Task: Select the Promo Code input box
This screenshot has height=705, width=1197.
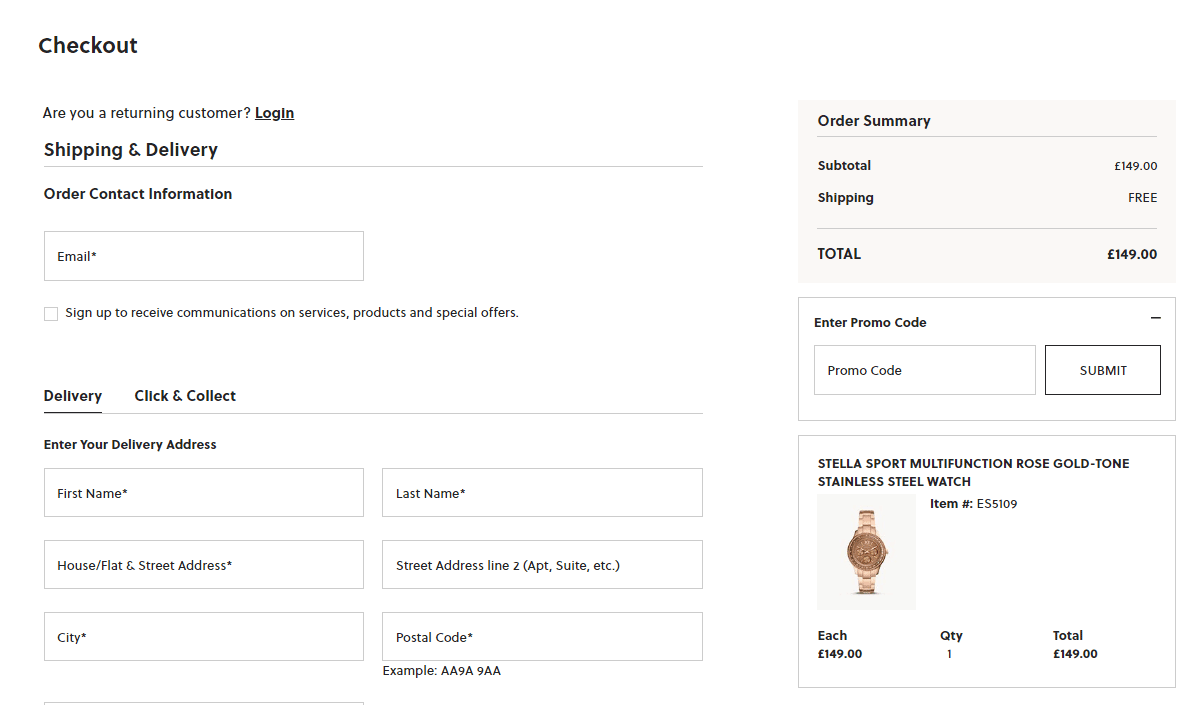Action: [x=924, y=370]
